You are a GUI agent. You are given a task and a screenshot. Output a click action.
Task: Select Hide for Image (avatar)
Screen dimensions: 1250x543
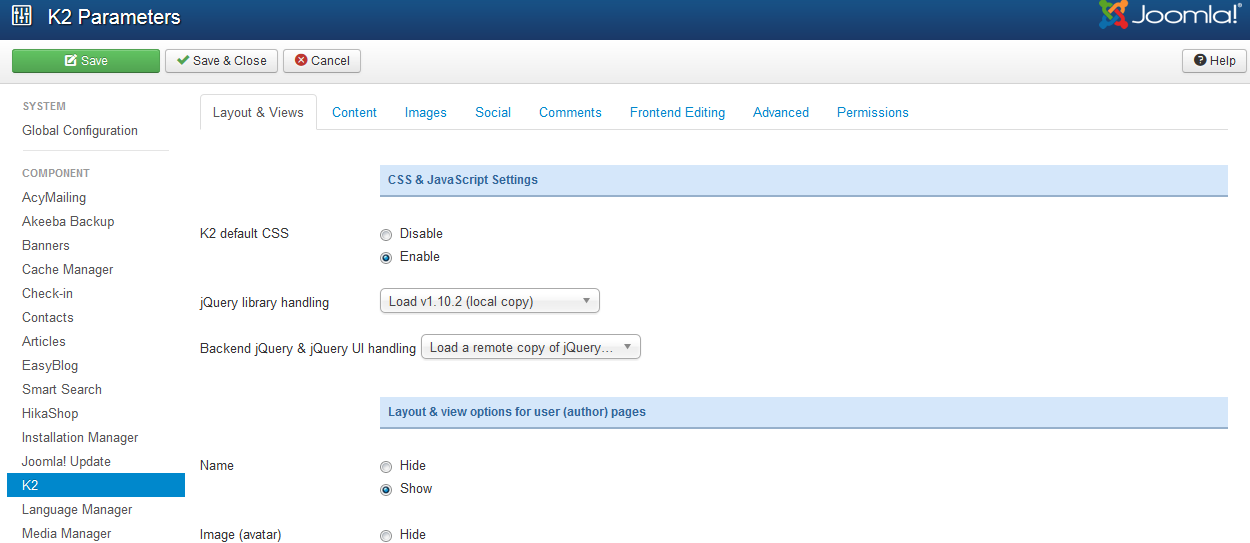386,536
